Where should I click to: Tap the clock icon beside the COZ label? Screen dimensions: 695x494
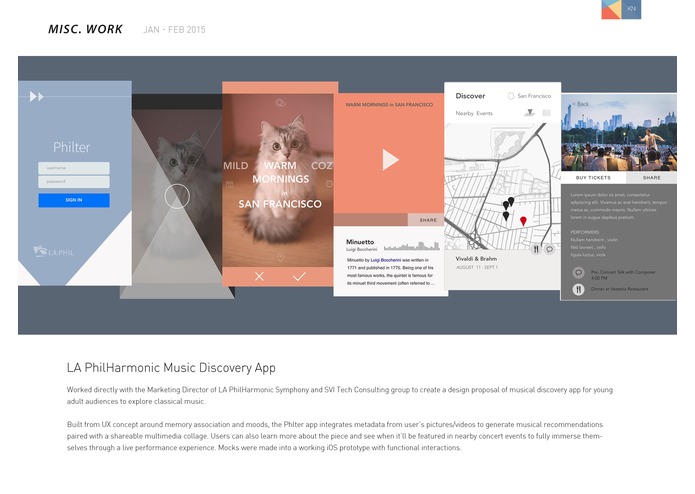329,183
